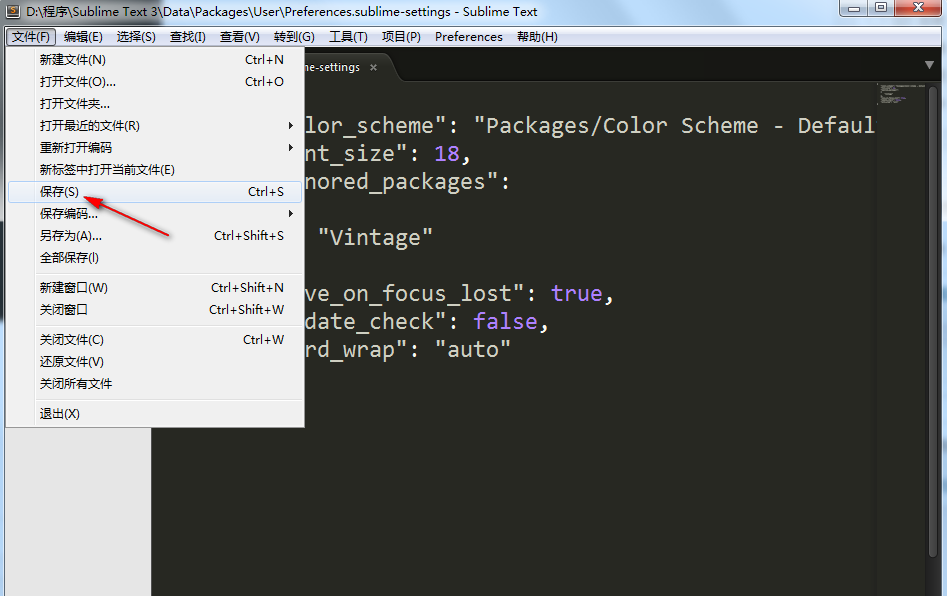Image resolution: width=947 pixels, height=596 pixels.
Task: Maximize the Sublime Text window
Action: [x=881, y=8]
